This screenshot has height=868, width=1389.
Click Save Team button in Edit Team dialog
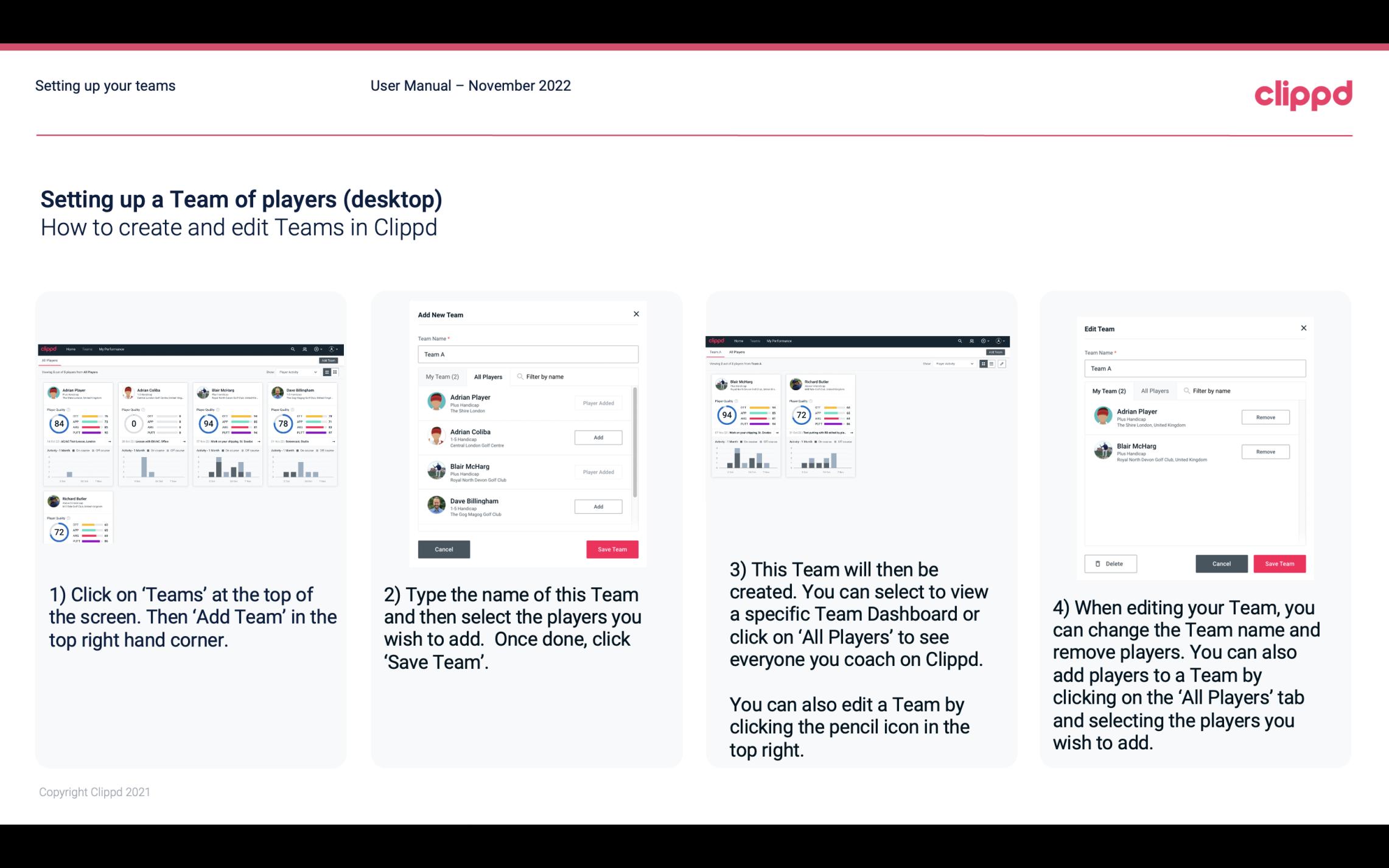pyautogui.click(x=1280, y=563)
